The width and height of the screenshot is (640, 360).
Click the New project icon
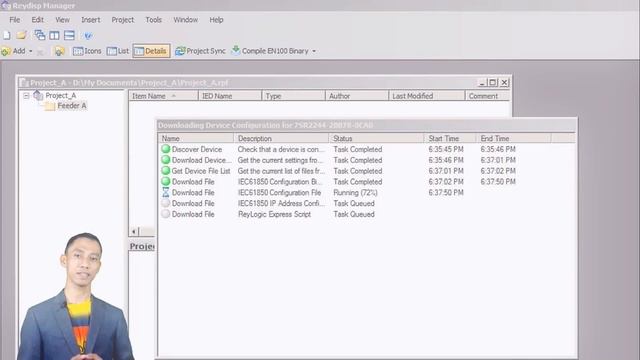tap(7, 36)
